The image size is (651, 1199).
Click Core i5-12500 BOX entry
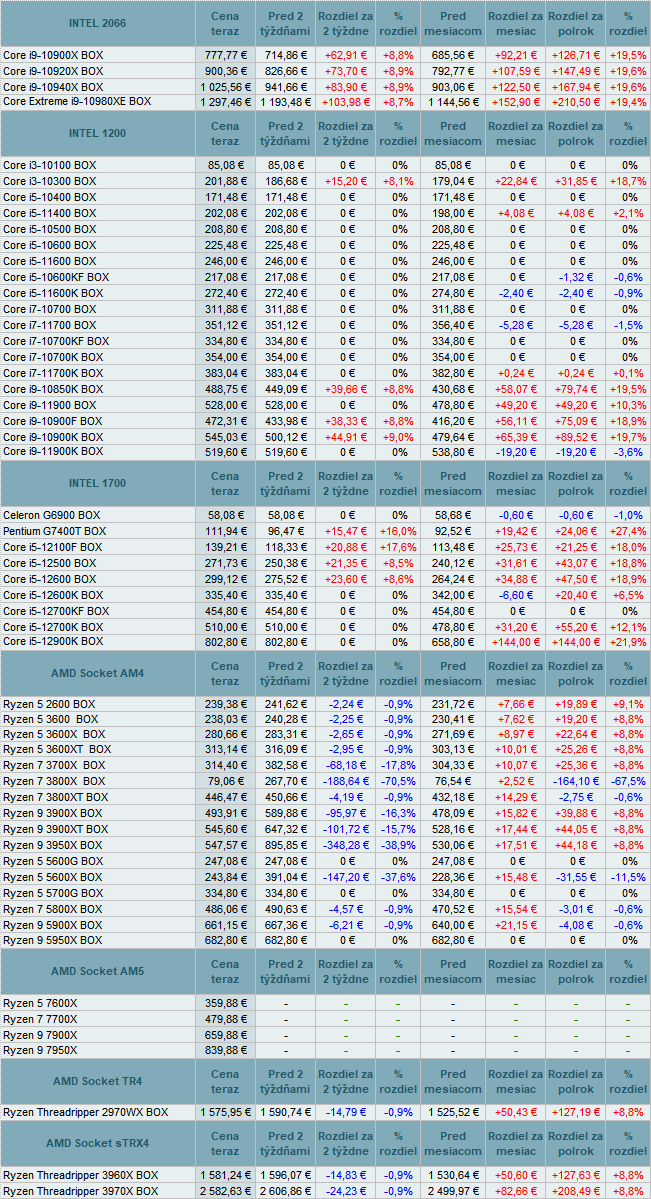50,564
